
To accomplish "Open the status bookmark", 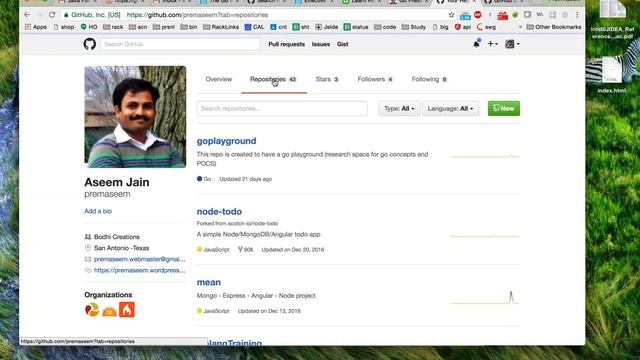I will tap(356, 27).
